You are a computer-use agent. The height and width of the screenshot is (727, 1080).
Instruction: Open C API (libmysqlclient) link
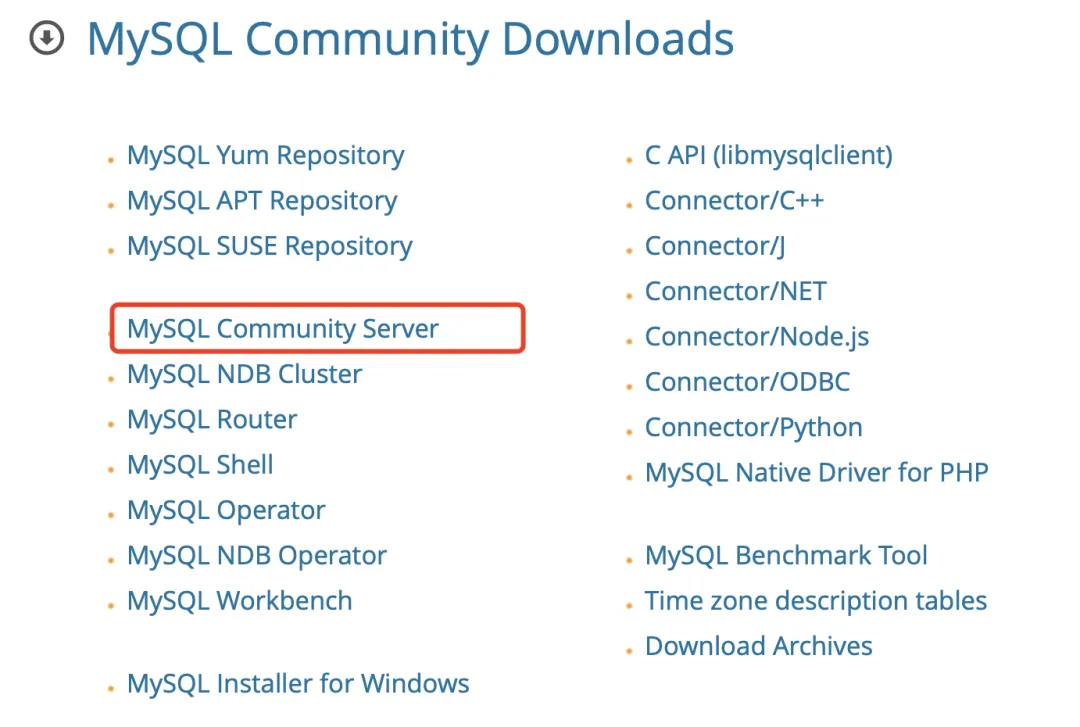point(769,156)
